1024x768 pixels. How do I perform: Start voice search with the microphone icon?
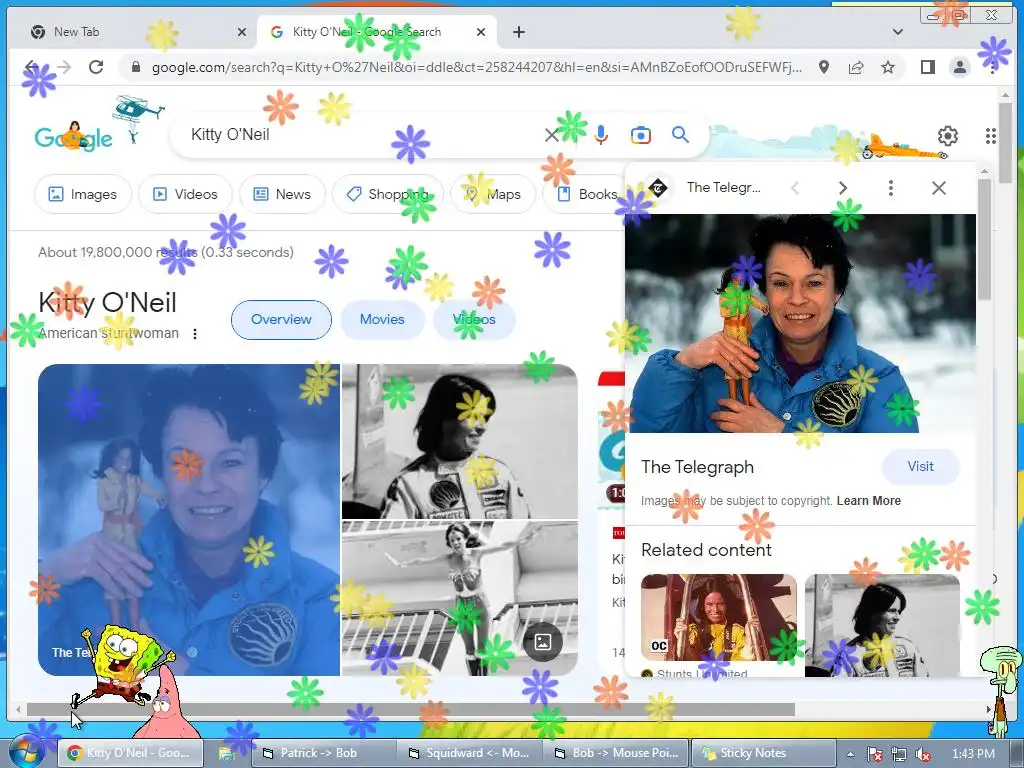(601, 135)
